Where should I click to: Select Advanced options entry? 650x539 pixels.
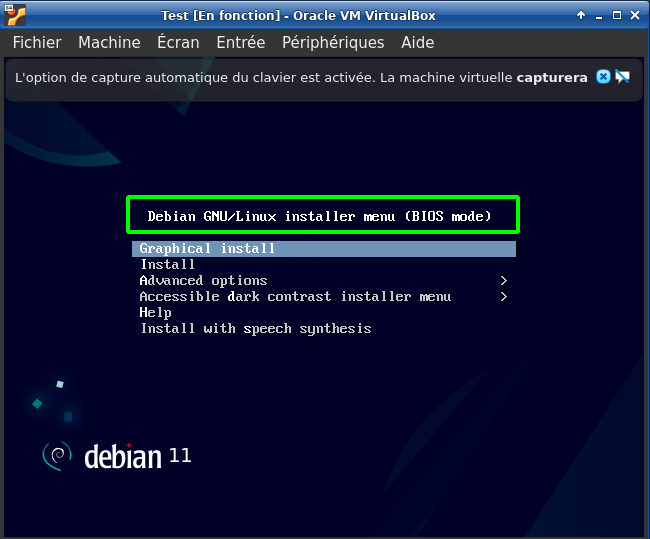click(324, 281)
